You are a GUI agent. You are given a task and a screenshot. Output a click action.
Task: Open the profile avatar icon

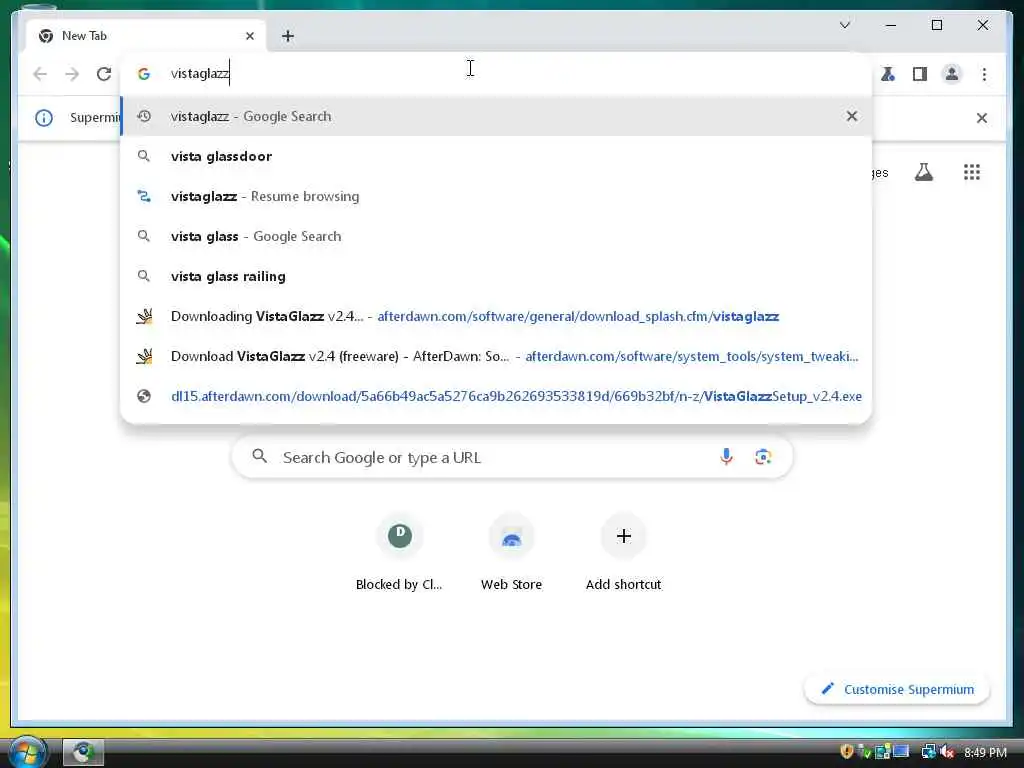[x=952, y=74]
